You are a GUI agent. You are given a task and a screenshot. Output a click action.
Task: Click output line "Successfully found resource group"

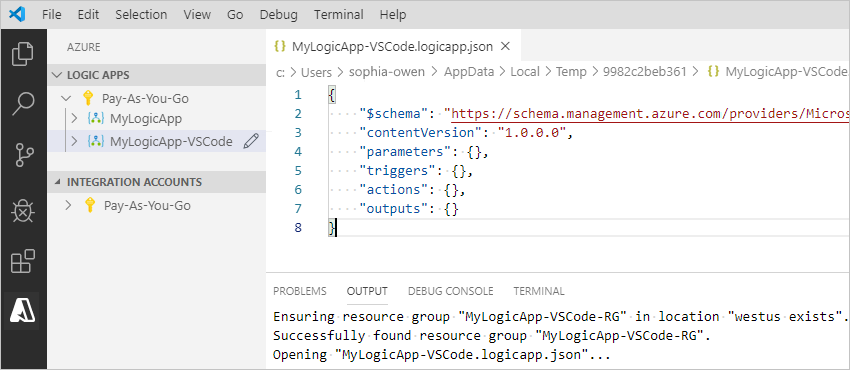click(492, 336)
